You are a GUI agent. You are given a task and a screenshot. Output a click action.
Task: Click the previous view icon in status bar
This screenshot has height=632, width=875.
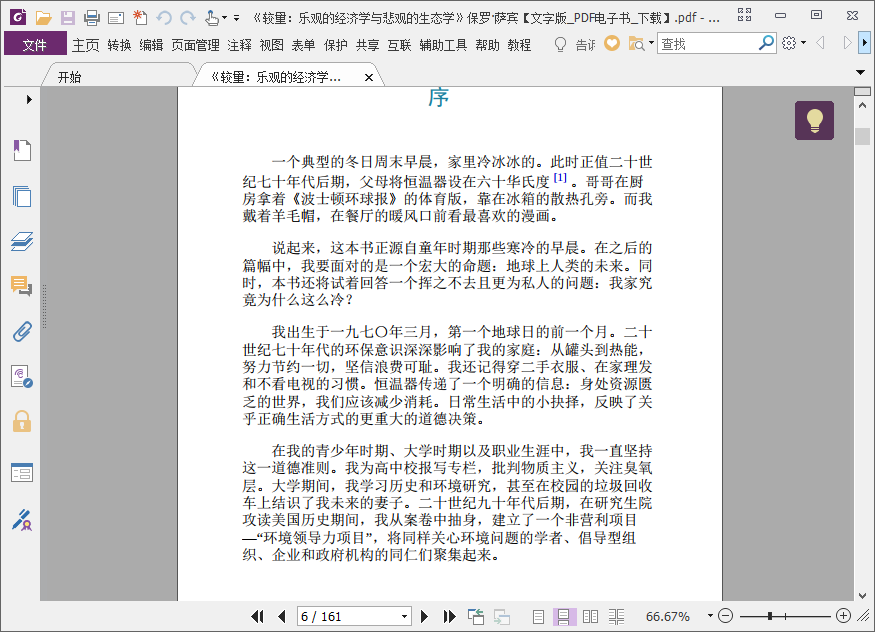pyautogui.click(x=476, y=616)
